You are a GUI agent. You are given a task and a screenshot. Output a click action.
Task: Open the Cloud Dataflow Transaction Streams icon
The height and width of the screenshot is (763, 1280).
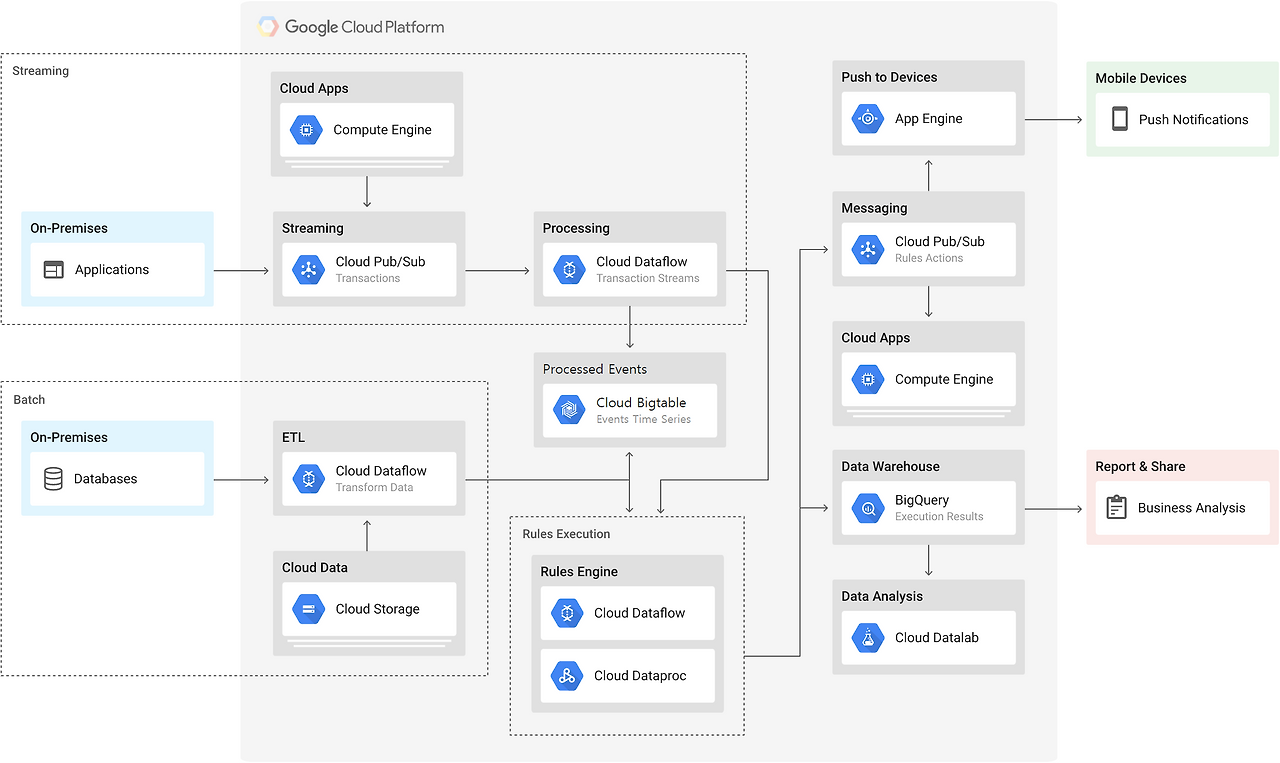568,269
